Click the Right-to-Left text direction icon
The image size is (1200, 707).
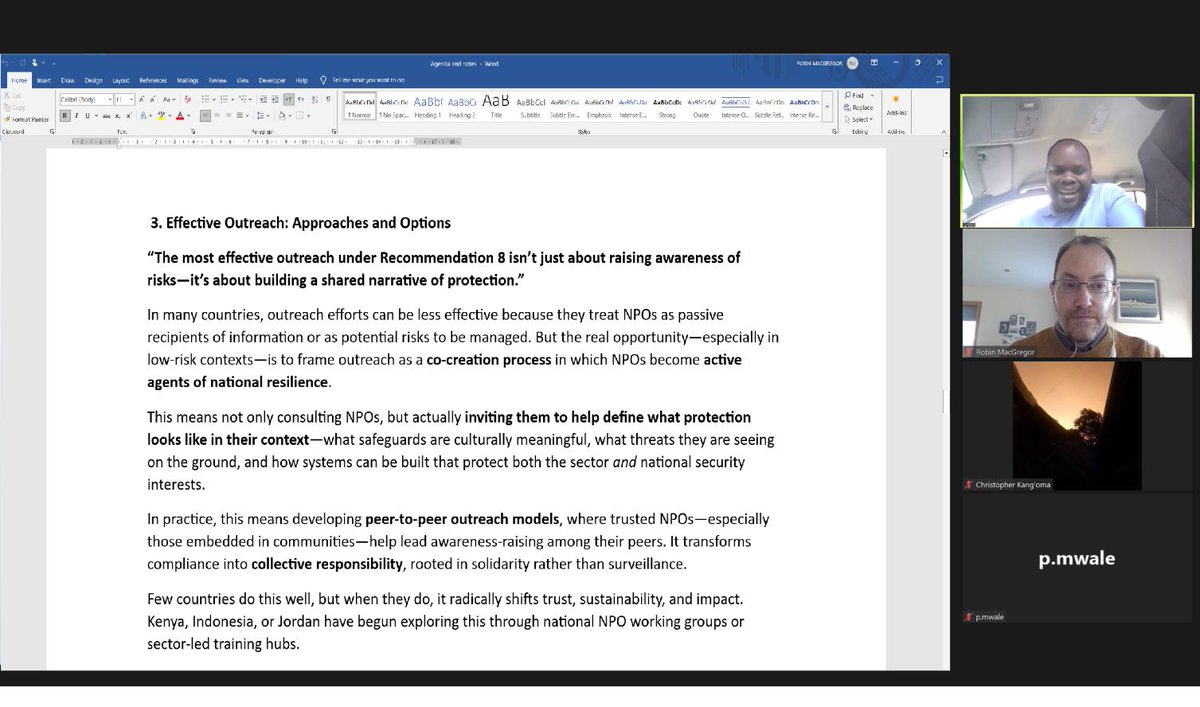click(301, 99)
